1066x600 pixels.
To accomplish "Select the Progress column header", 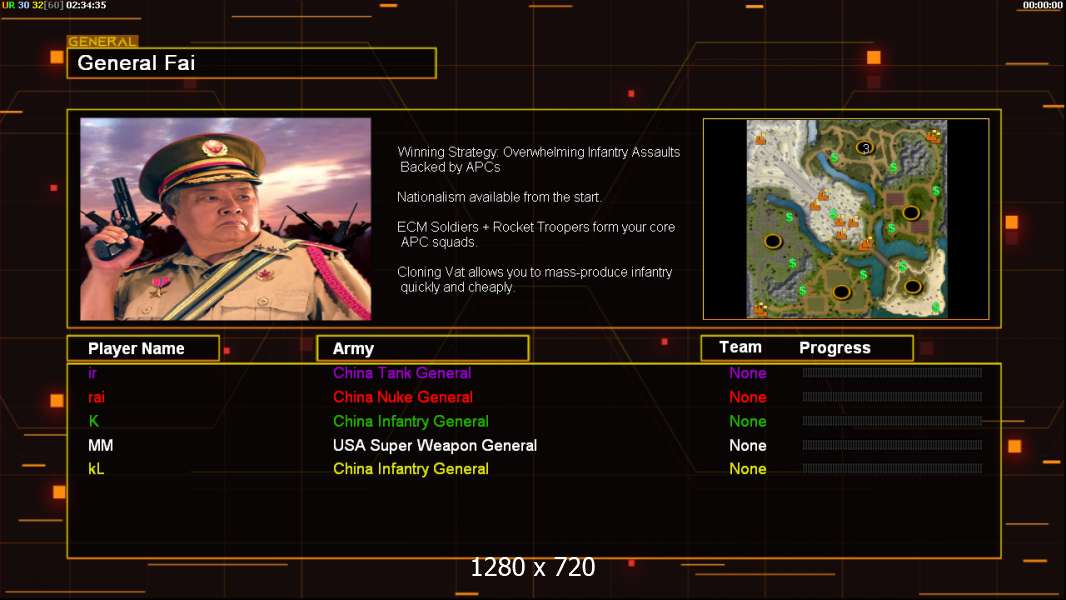I will click(x=835, y=348).
